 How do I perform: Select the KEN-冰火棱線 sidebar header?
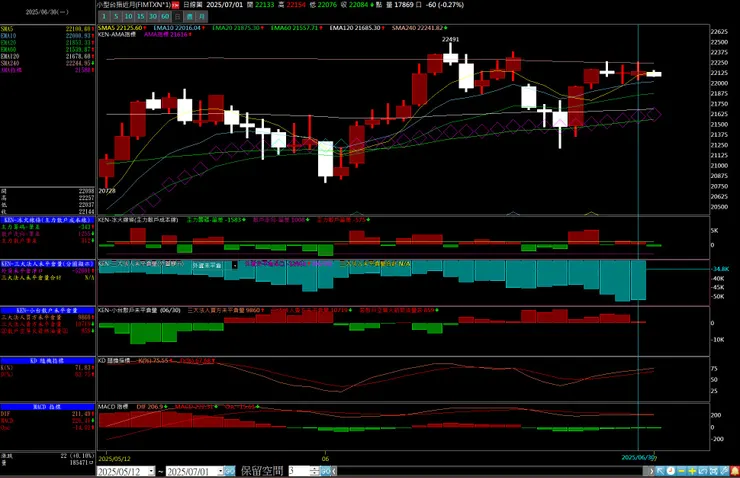click(47, 220)
